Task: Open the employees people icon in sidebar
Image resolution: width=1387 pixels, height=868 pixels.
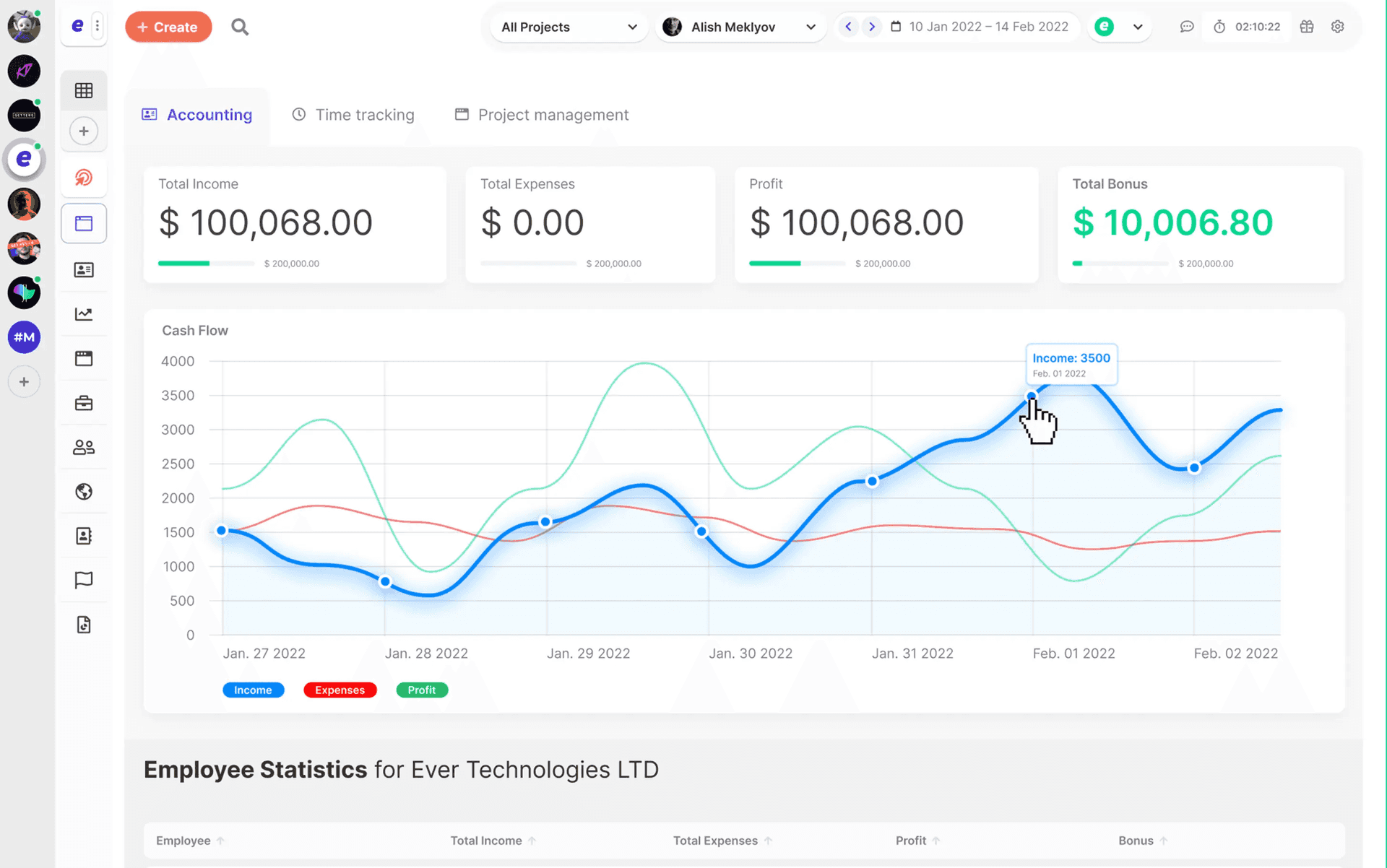Action: point(84,448)
